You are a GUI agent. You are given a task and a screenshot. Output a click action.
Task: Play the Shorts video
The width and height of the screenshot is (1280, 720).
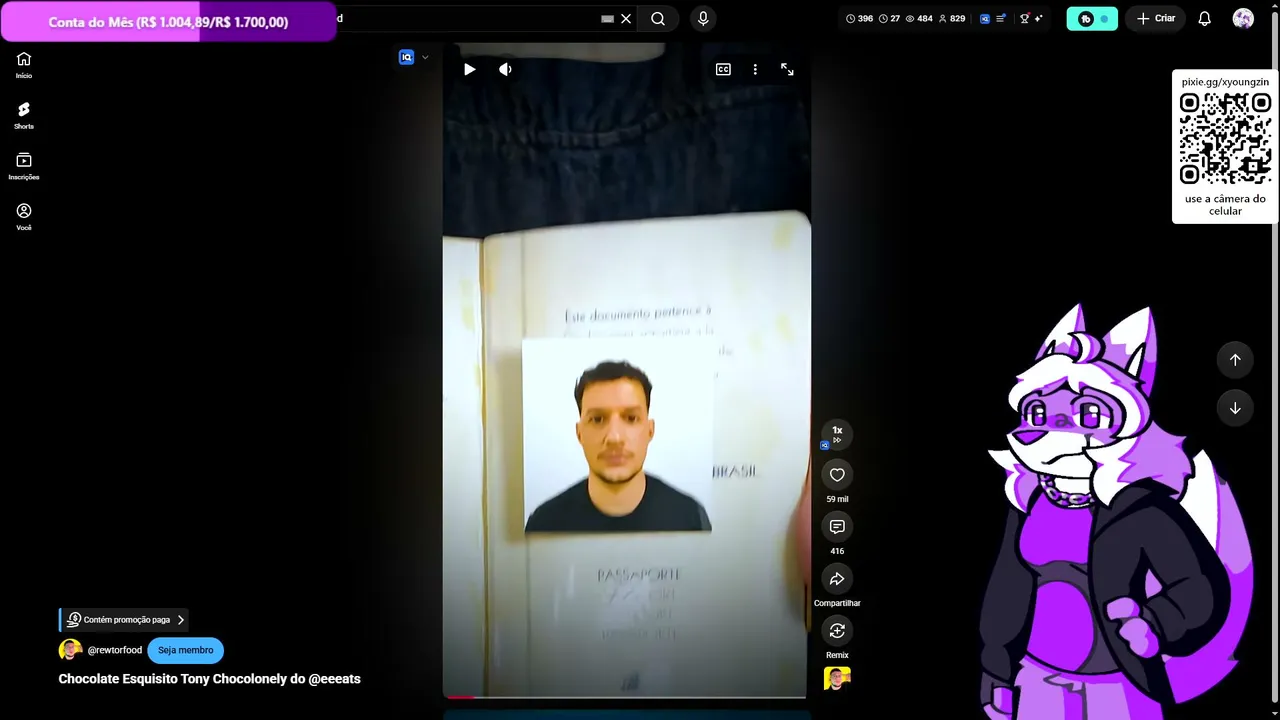pos(469,69)
